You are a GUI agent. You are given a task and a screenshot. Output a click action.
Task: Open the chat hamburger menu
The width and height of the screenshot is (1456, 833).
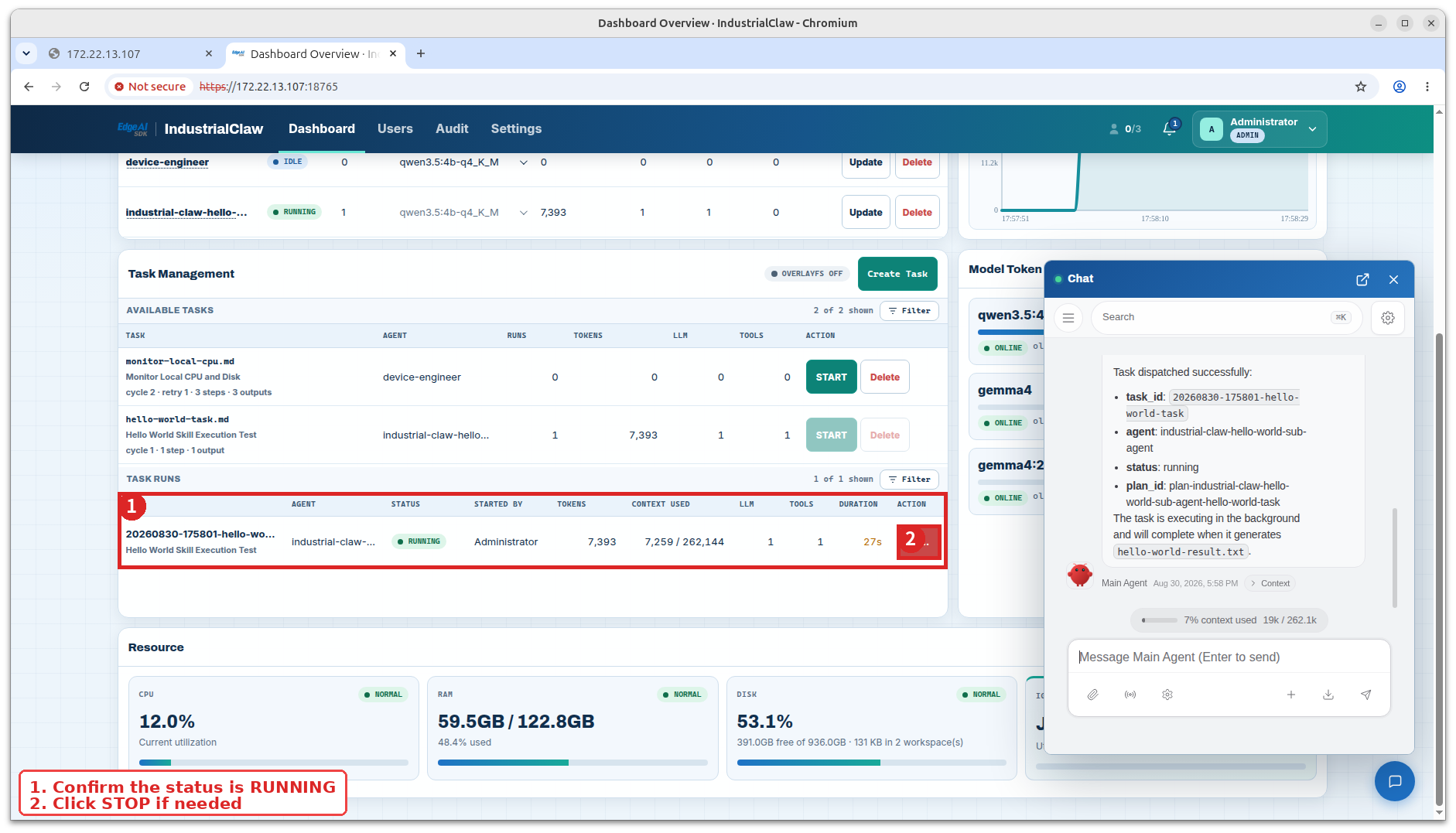(1068, 317)
